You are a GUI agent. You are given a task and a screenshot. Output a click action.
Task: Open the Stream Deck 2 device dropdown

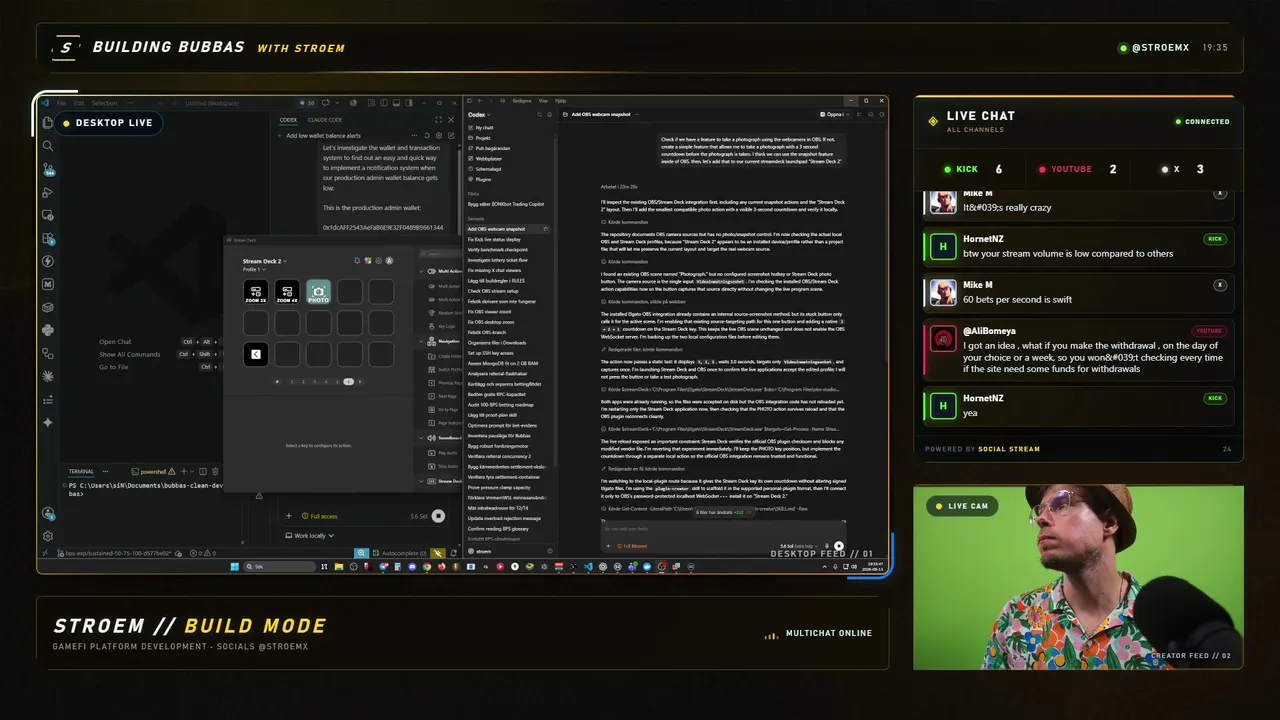click(263, 261)
